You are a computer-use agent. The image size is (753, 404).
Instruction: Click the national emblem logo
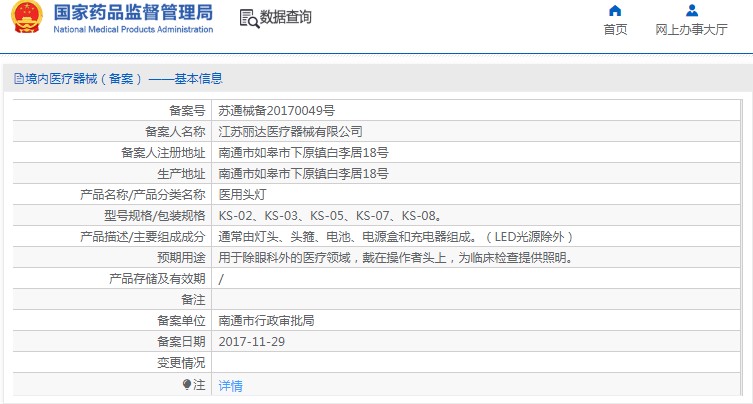pos(22,18)
